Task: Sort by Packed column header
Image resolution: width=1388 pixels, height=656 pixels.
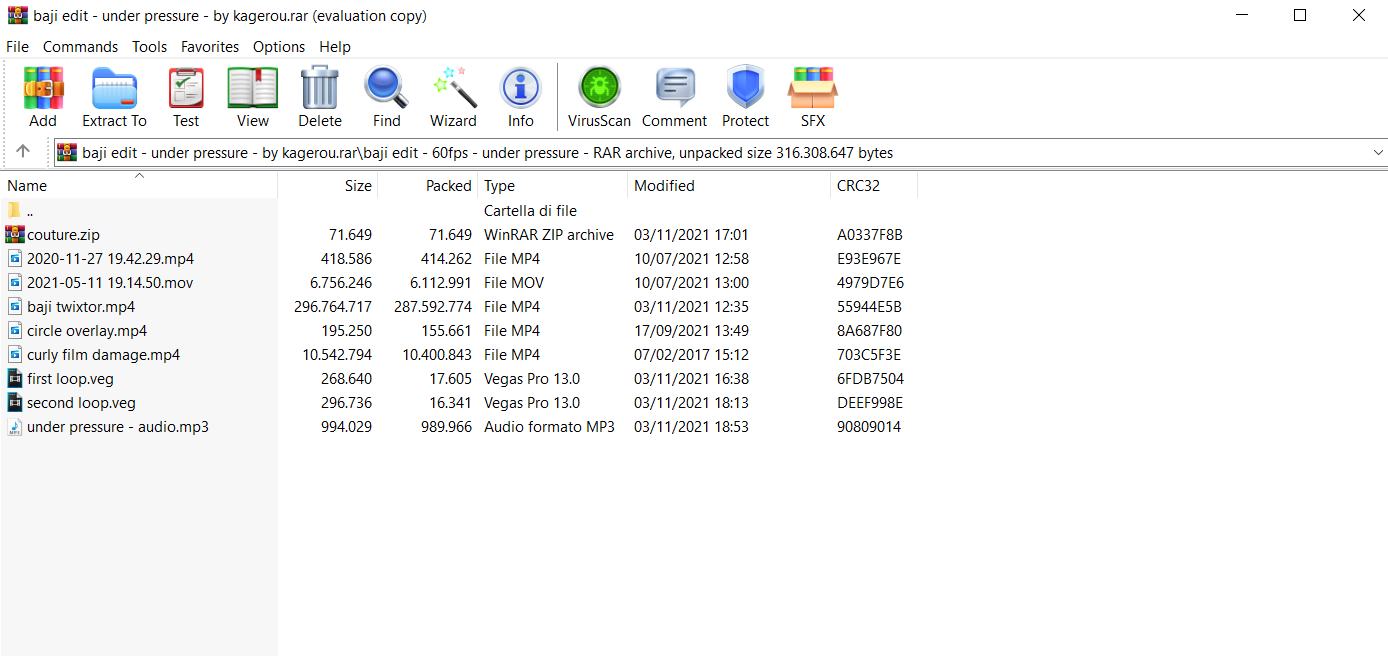Action: click(428, 186)
